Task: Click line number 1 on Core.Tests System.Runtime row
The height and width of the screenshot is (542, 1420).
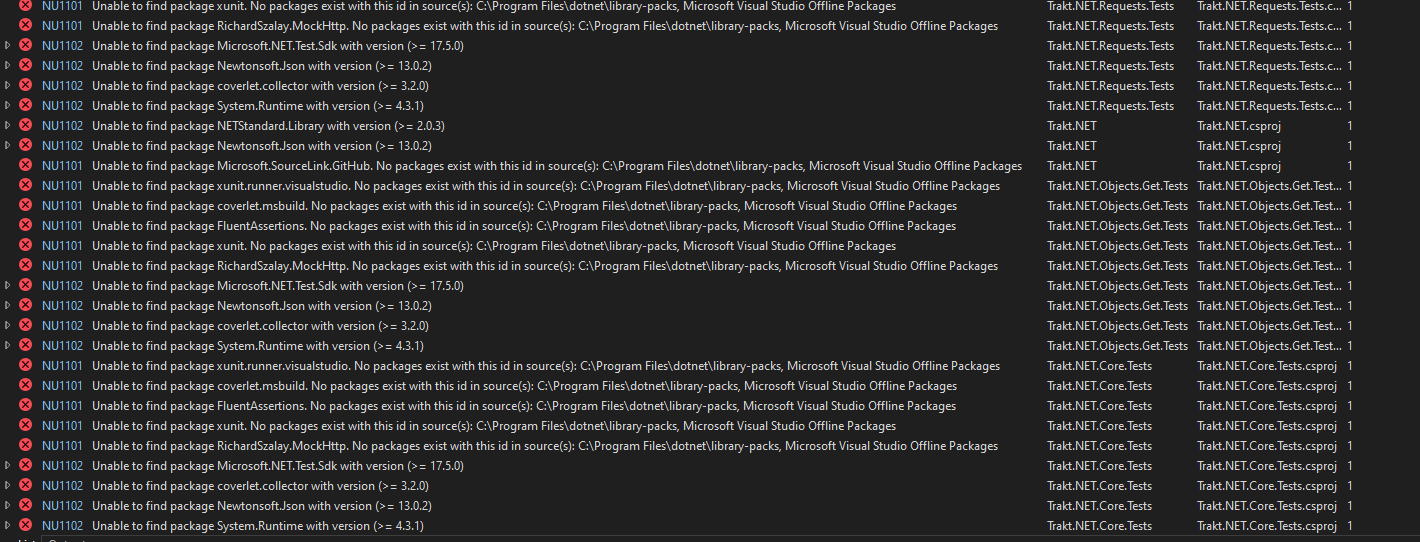Action: pos(1350,526)
